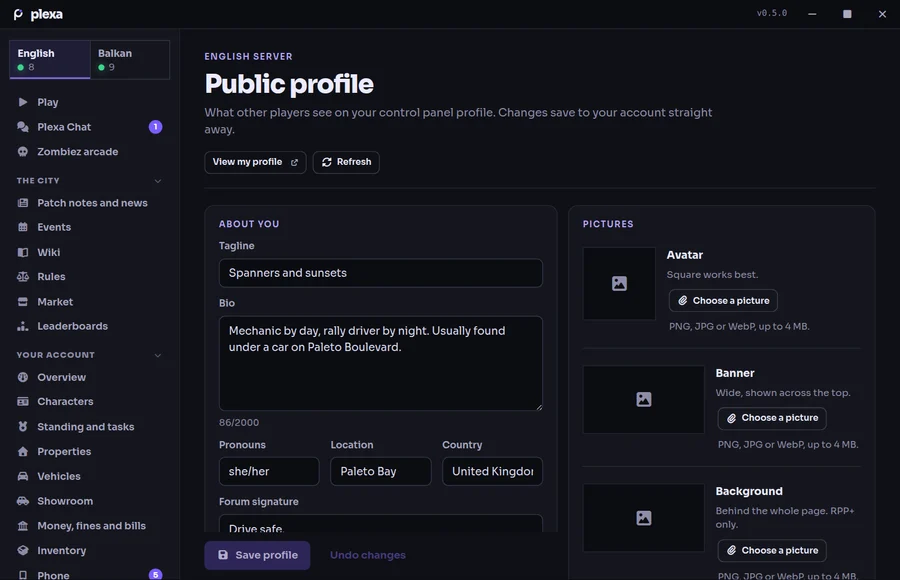Click inside the Bio text area

(x=381, y=363)
